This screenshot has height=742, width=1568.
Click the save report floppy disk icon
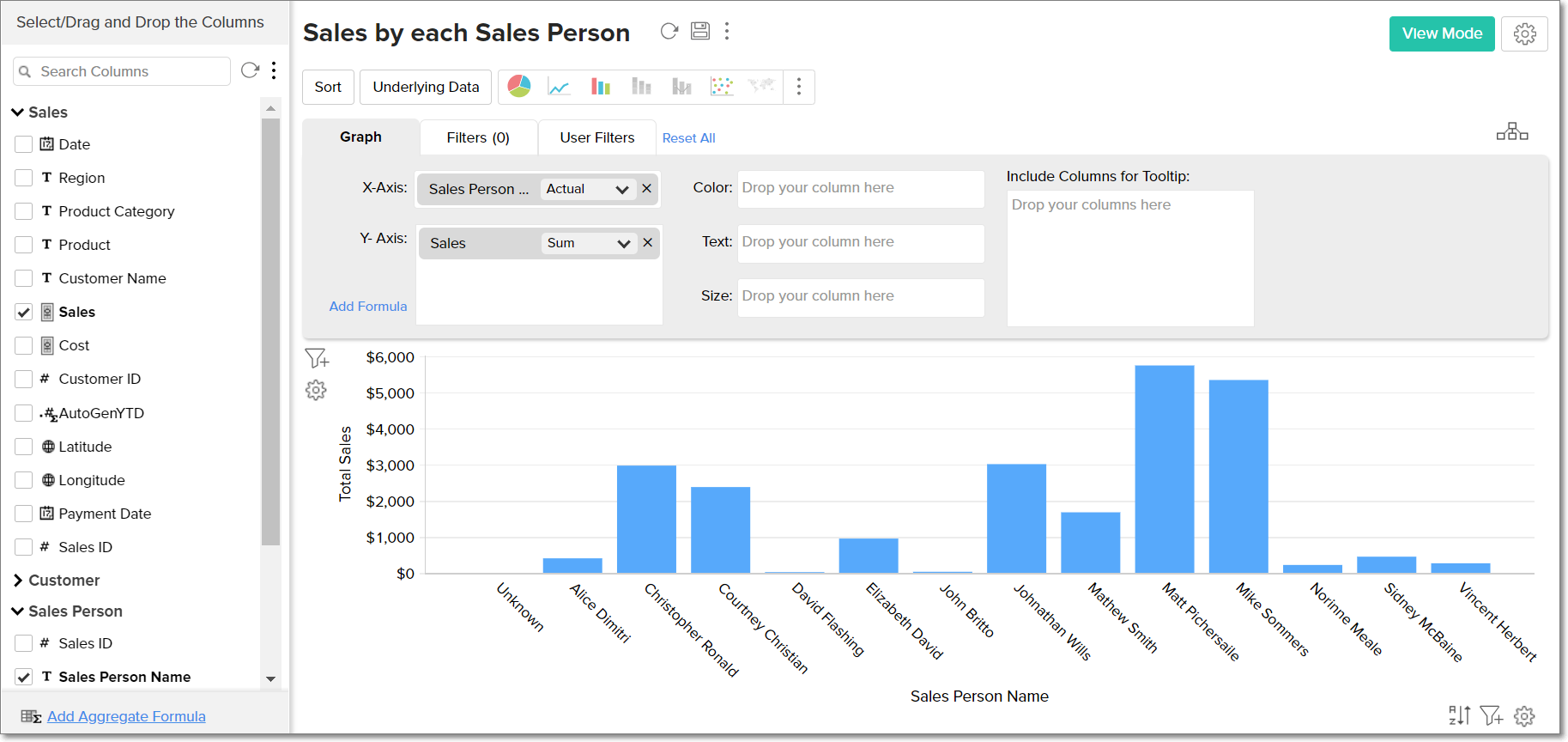pos(700,32)
